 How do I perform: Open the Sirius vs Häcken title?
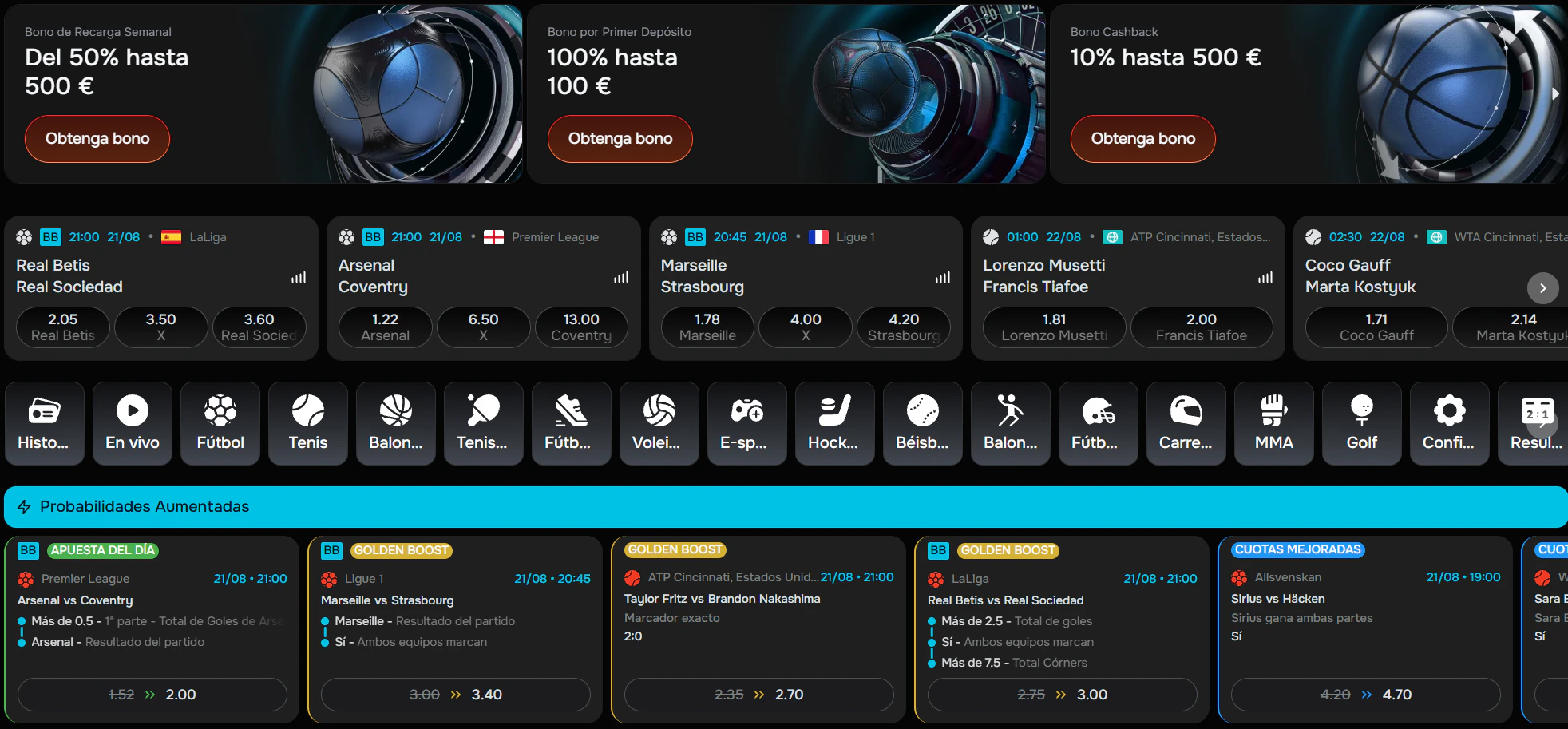tap(1278, 599)
